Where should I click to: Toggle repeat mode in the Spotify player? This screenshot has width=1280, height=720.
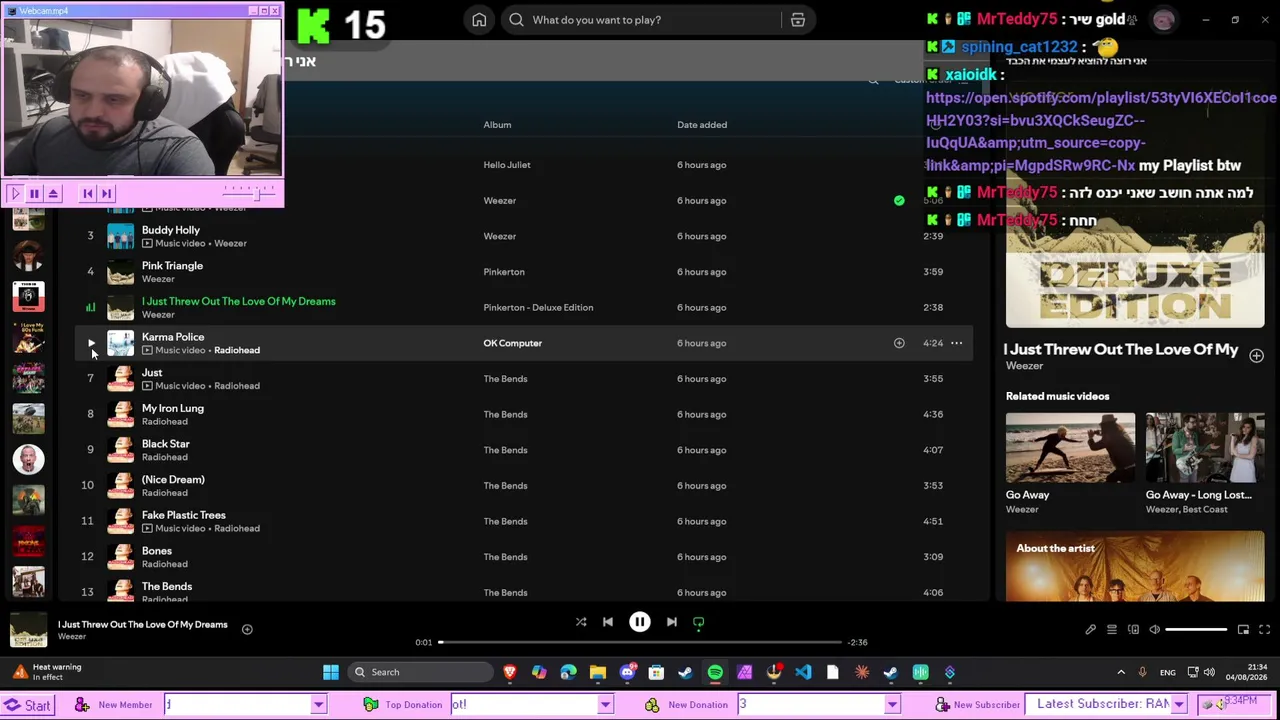pyautogui.click(x=699, y=622)
